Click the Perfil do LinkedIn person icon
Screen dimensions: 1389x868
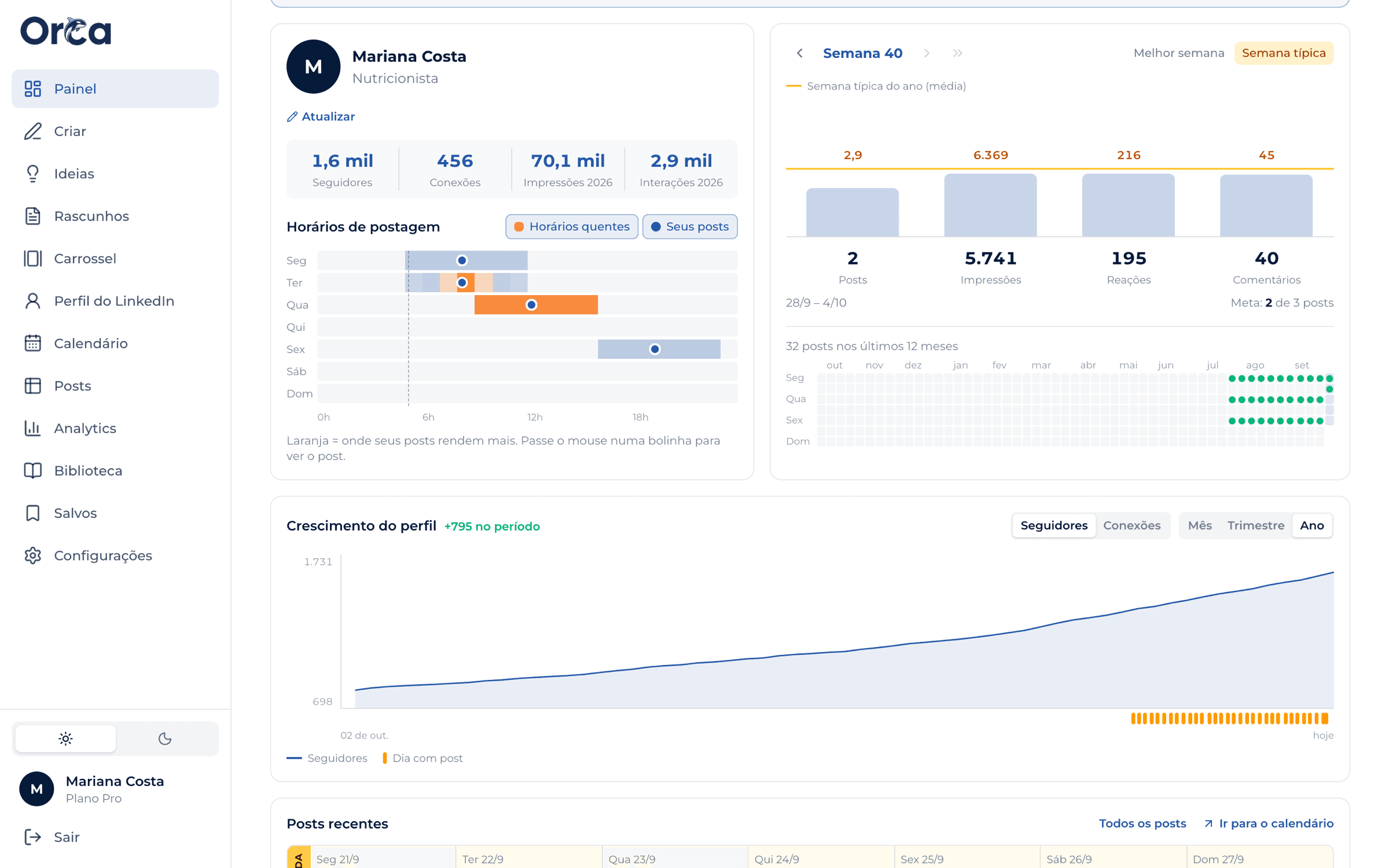32,301
